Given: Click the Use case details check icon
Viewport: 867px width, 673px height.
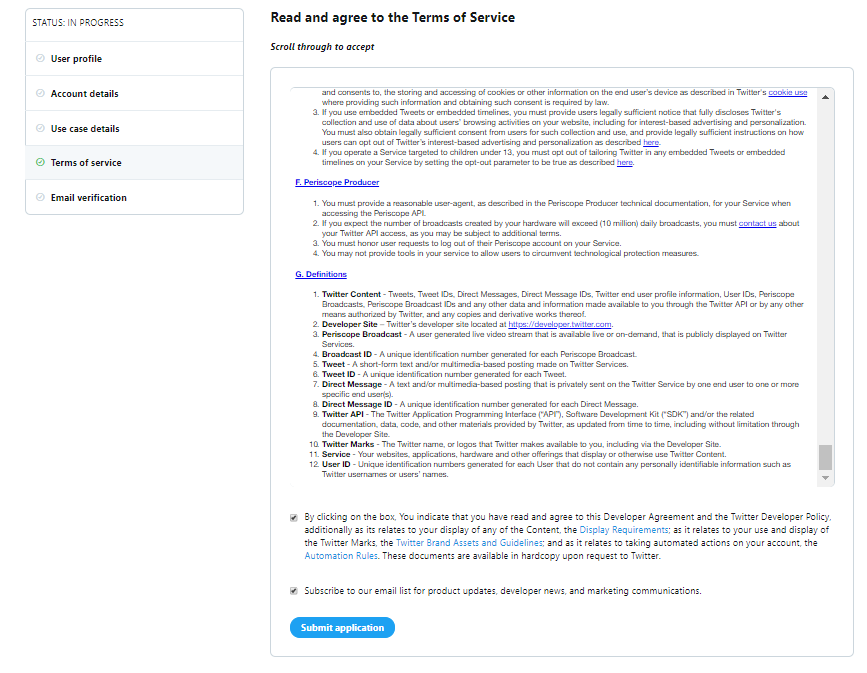Looking at the screenshot, I should [x=40, y=128].
